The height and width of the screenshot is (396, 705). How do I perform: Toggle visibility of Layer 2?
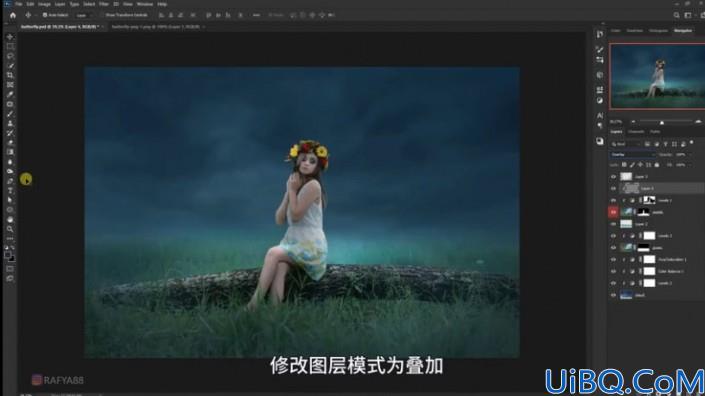coord(613,224)
